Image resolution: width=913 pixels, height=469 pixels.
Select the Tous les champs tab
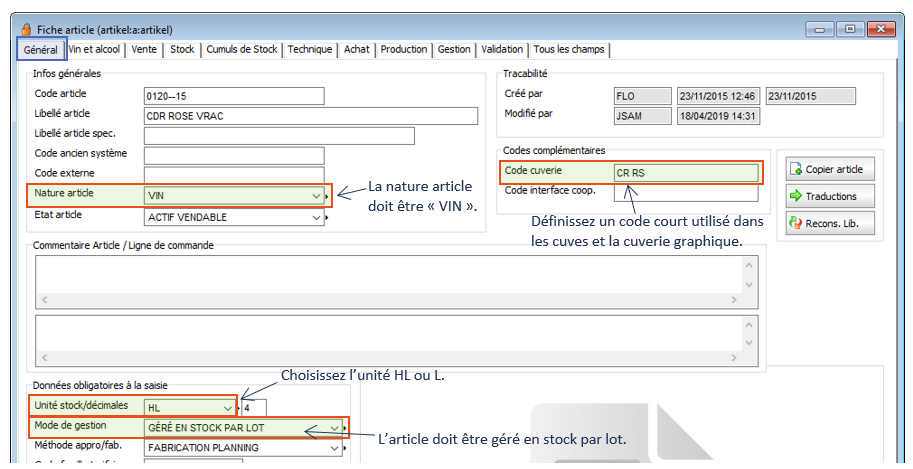tap(569, 49)
